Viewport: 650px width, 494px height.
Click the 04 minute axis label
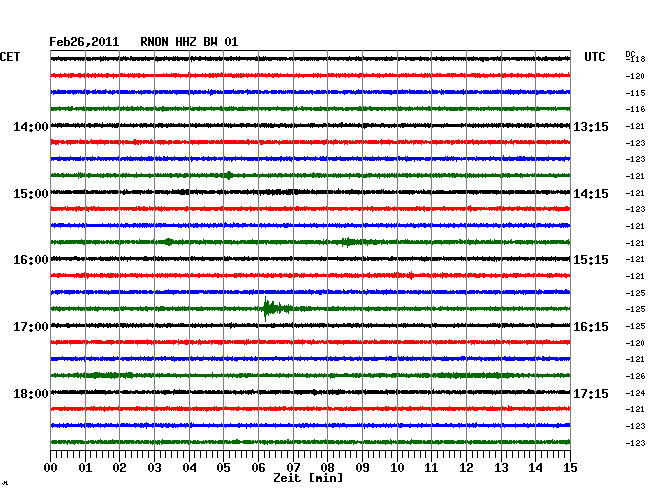pos(189,468)
